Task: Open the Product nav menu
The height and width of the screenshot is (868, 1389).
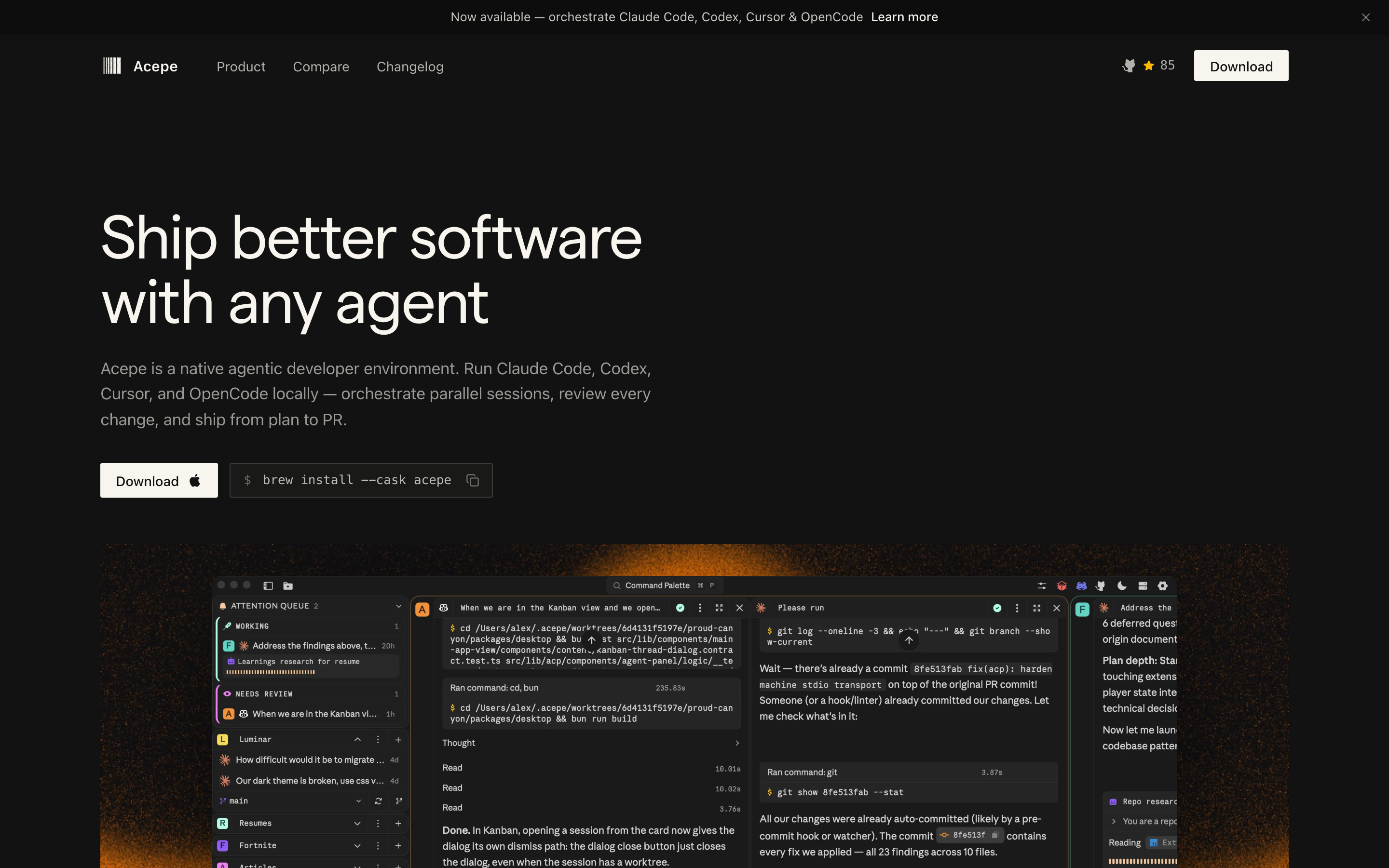Action: pos(241,67)
